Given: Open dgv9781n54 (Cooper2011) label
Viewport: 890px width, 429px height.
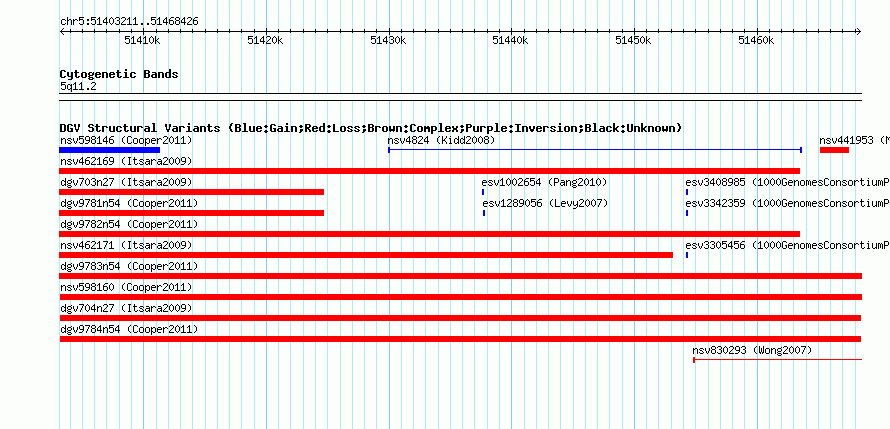Looking at the screenshot, I should 129,203.
